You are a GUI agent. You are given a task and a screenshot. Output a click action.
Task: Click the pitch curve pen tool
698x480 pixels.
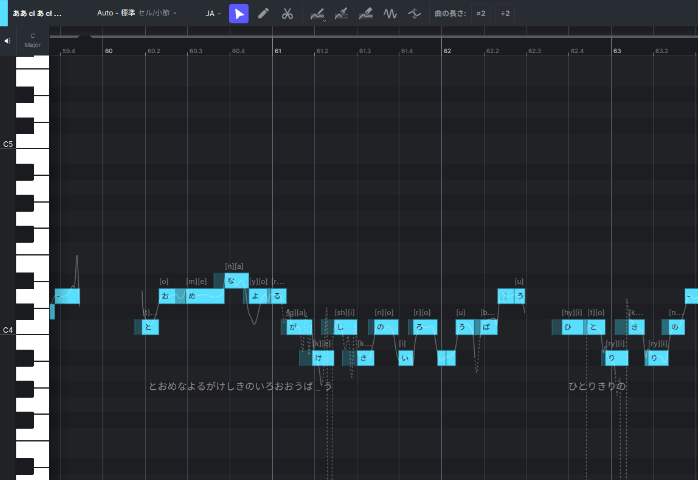pyautogui.click(x=317, y=14)
